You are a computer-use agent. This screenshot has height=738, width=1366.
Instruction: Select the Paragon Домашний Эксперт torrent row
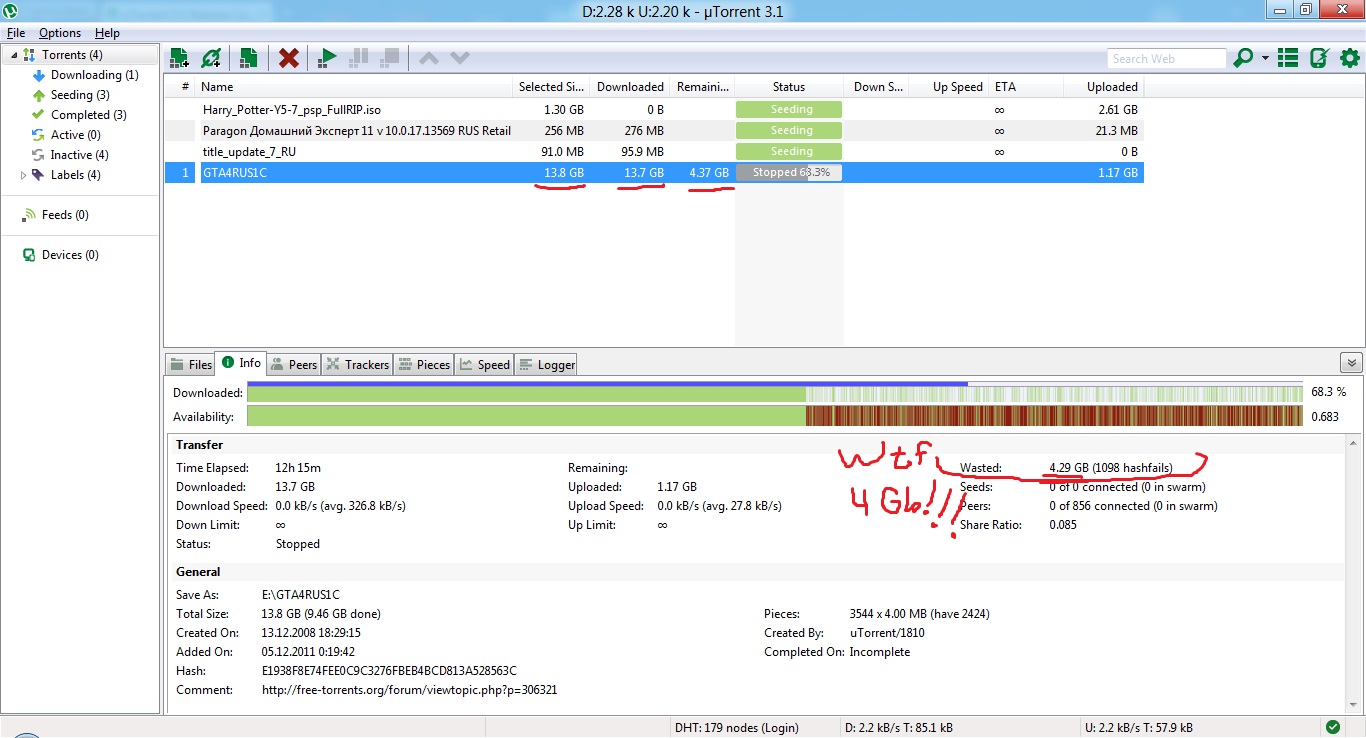(654, 131)
